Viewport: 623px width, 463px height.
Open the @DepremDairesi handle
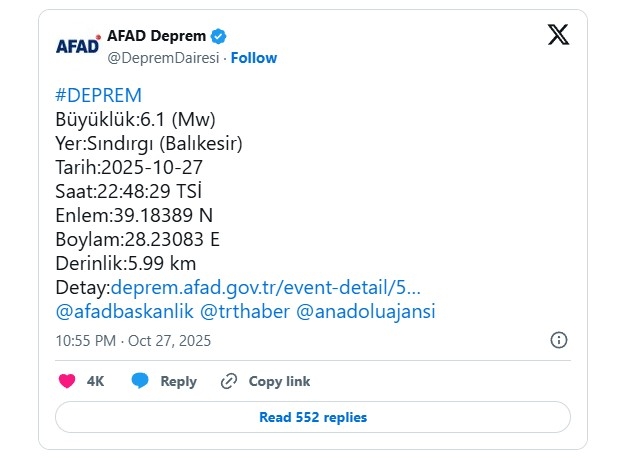162,58
